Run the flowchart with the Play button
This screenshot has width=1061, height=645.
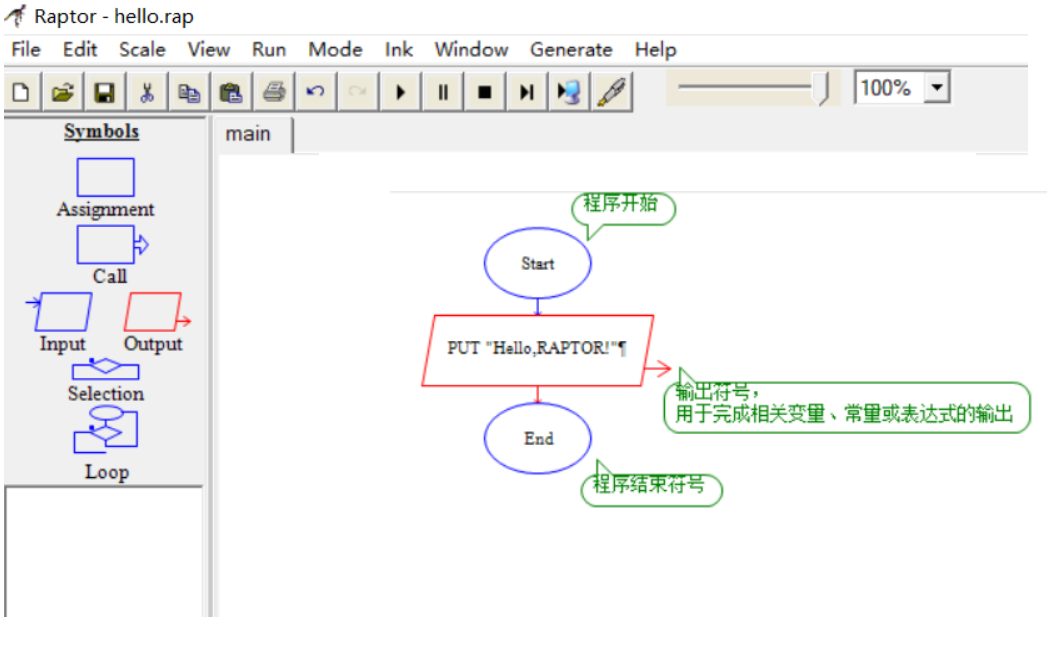400,91
